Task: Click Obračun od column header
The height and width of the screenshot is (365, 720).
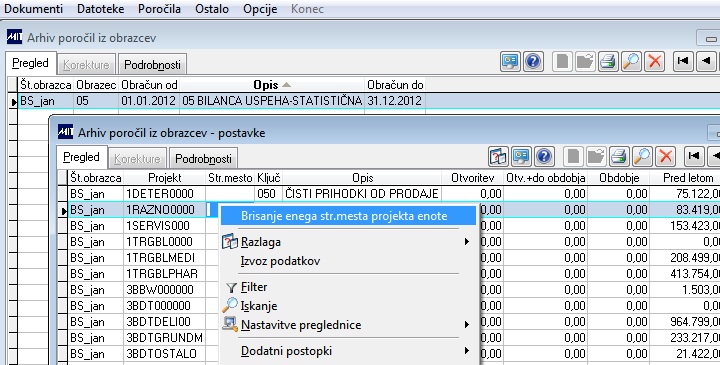Action: tap(149, 85)
